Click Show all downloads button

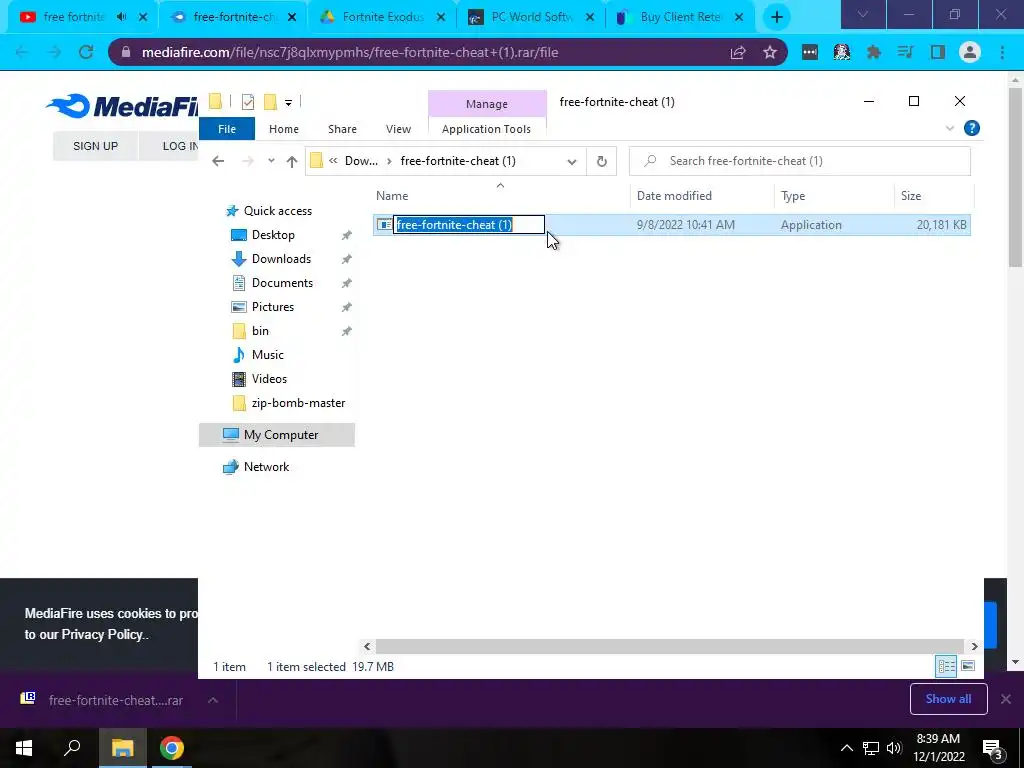coord(948,699)
